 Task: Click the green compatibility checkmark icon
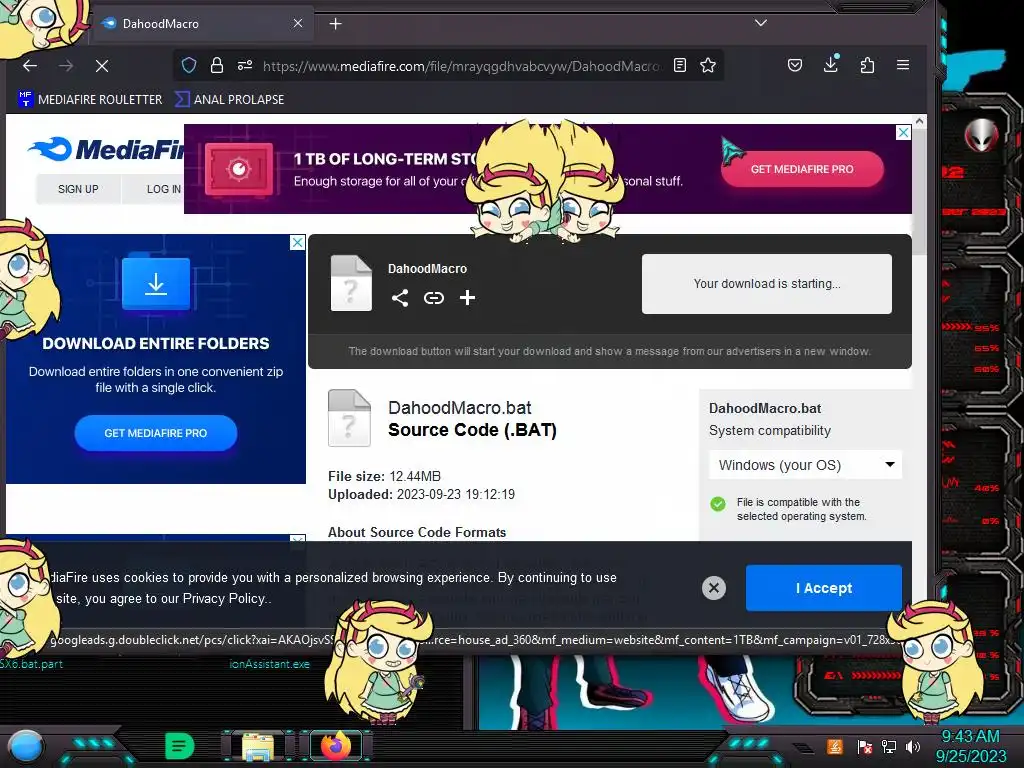[718, 504]
